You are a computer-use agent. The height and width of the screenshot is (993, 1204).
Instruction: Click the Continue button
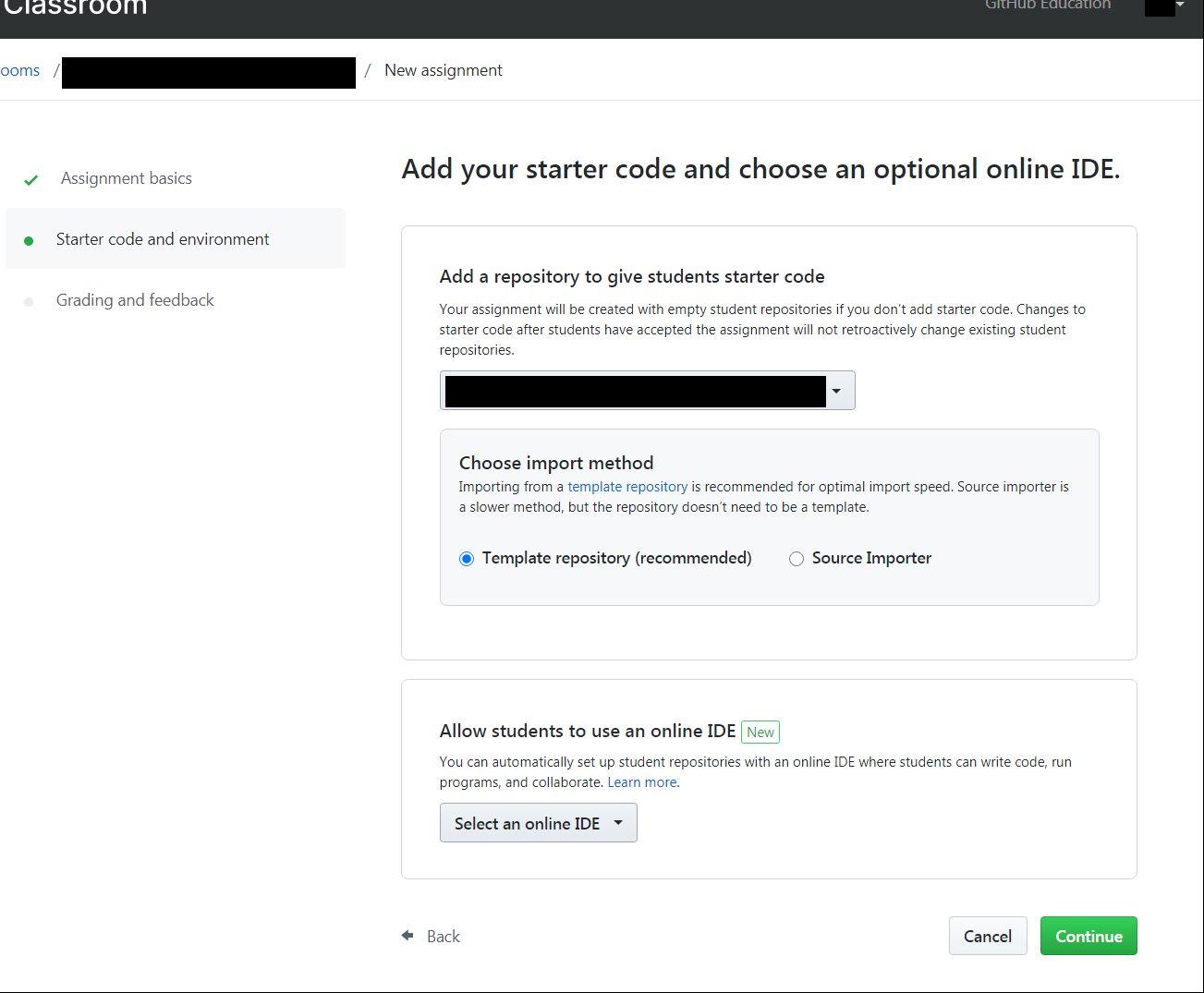(1088, 936)
